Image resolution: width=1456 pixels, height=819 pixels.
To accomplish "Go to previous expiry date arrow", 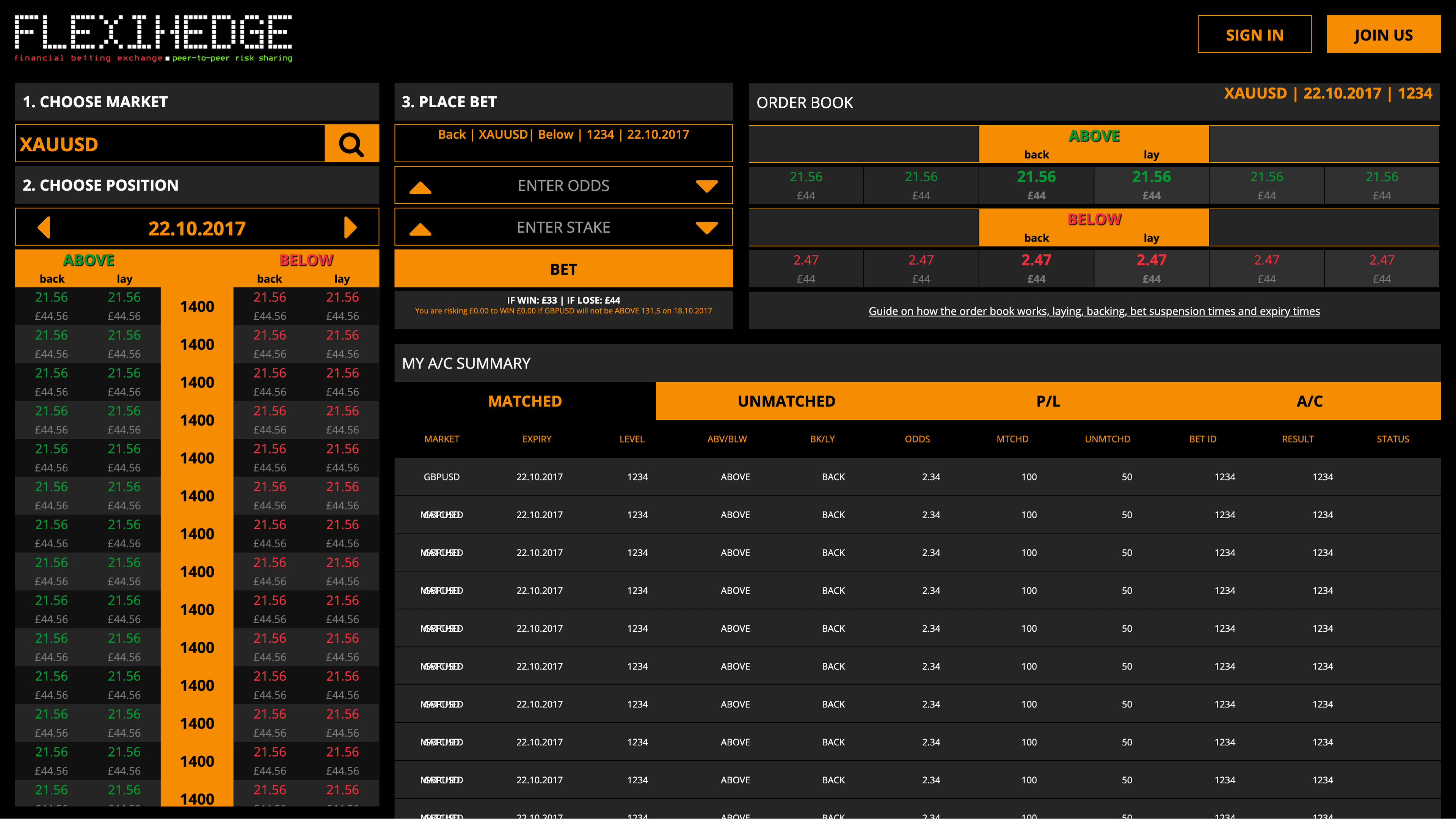I will (44, 228).
